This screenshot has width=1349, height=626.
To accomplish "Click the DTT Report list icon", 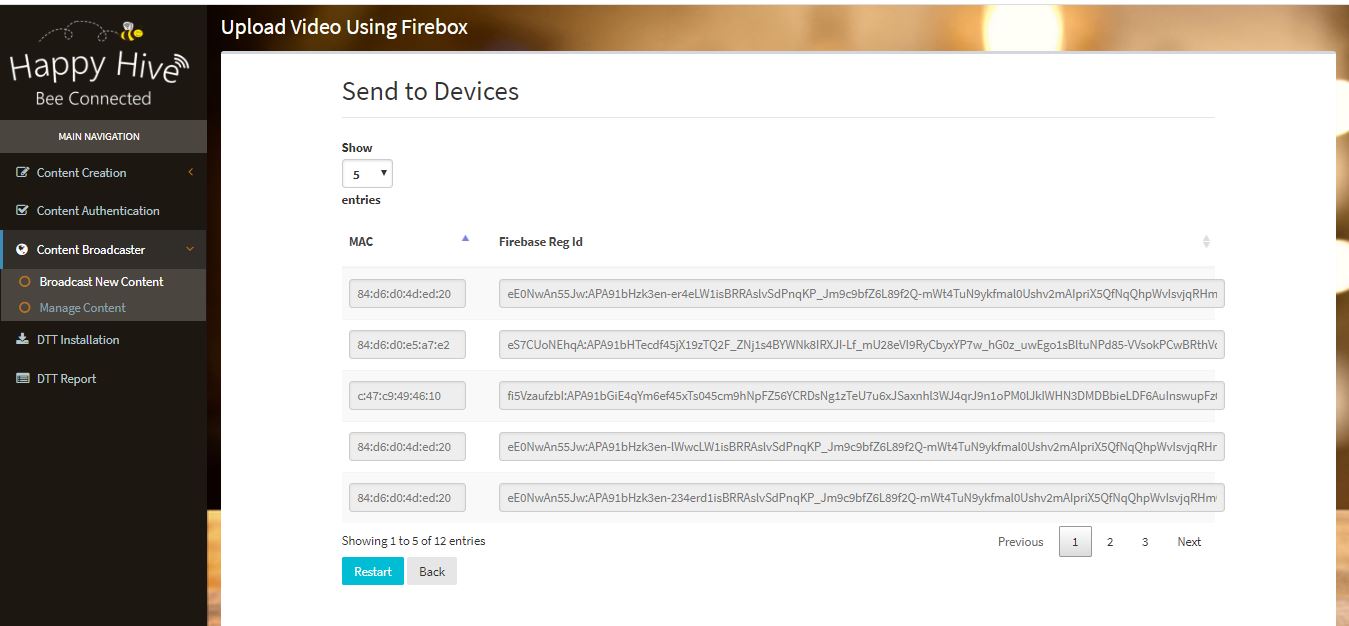I will pyautogui.click(x=23, y=379).
